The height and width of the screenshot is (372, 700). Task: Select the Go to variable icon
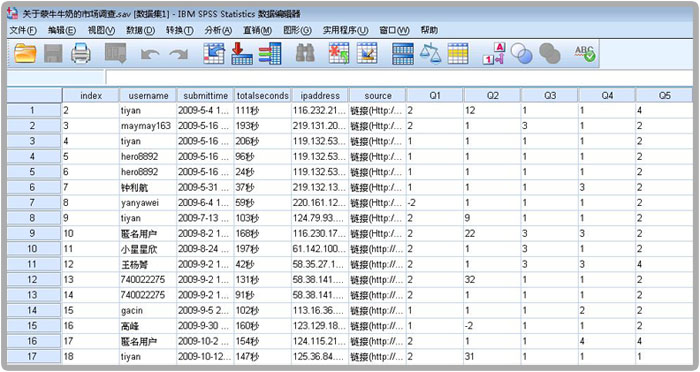tap(242, 53)
